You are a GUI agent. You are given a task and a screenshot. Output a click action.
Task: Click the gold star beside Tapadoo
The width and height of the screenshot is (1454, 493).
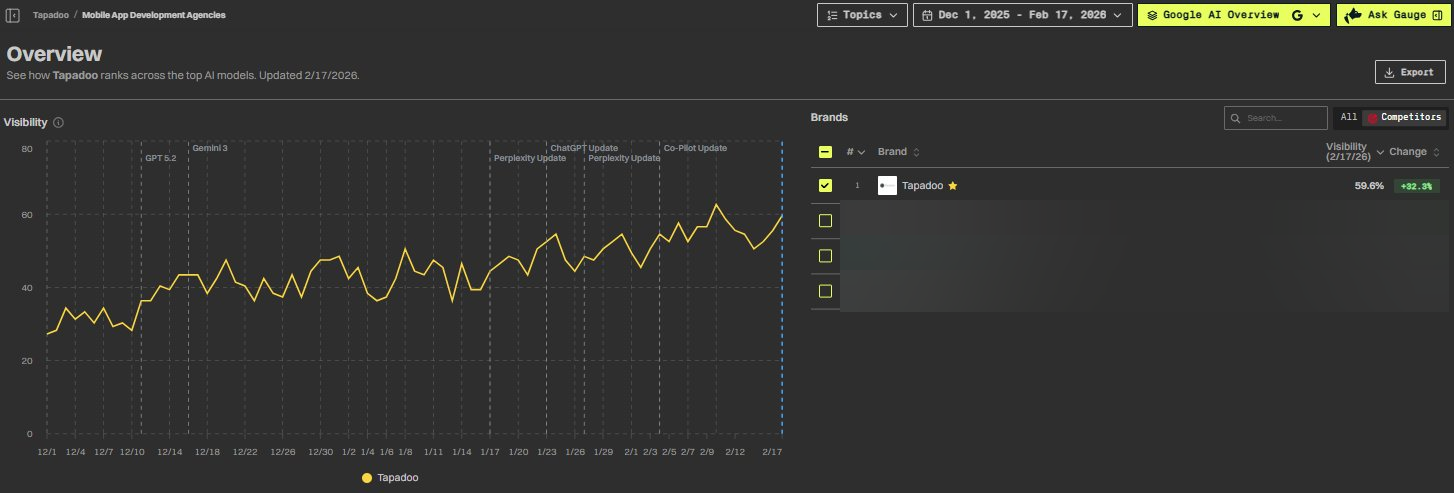[953, 186]
